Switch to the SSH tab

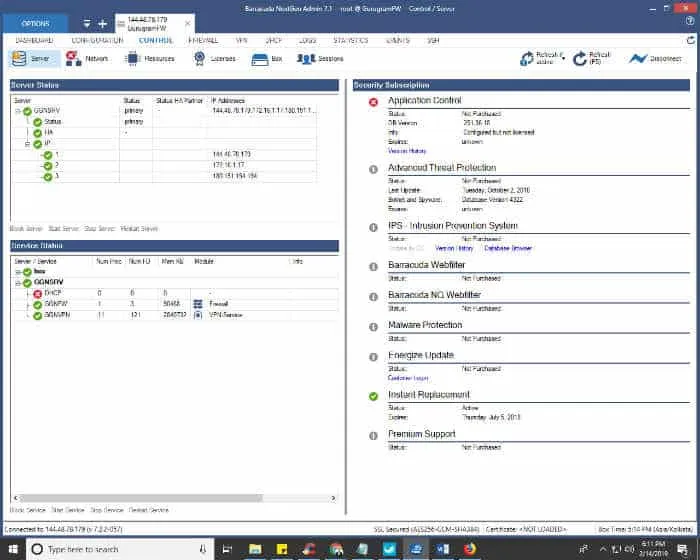433,40
